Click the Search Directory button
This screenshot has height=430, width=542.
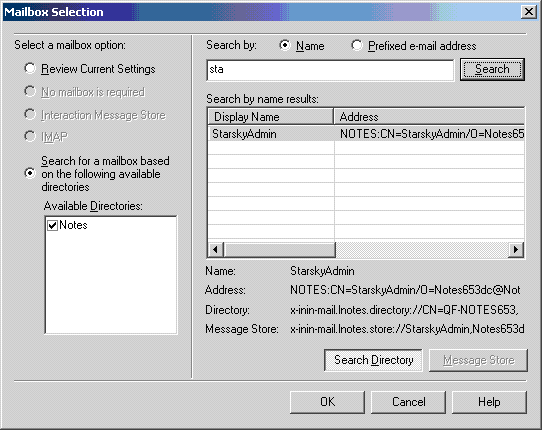click(x=373, y=360)
